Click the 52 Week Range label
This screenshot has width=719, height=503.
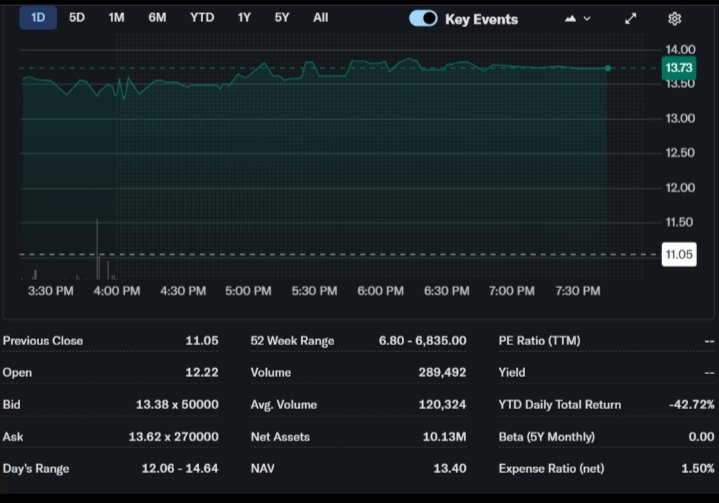pos(292,340)
